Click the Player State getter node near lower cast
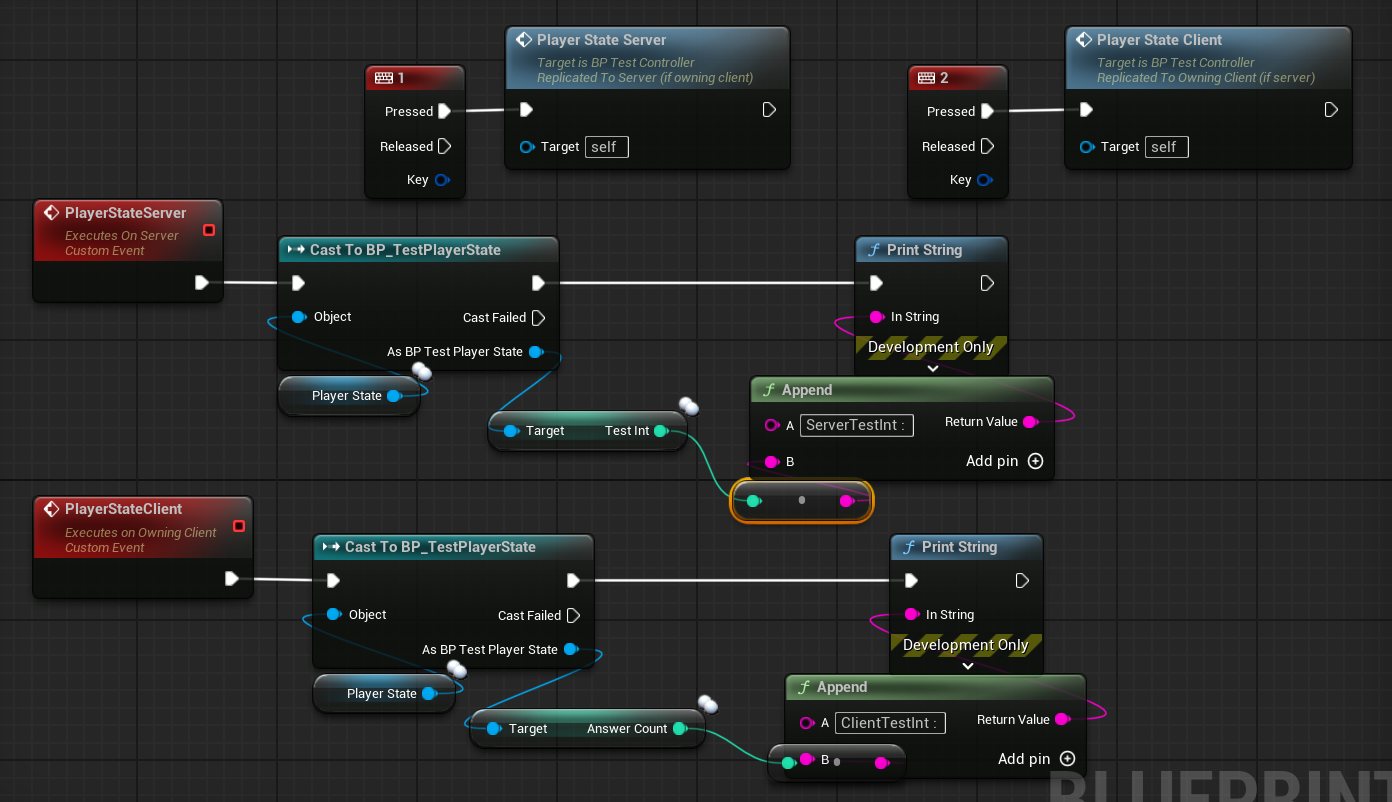The image size is (1392, 802). tap(383, 694)
